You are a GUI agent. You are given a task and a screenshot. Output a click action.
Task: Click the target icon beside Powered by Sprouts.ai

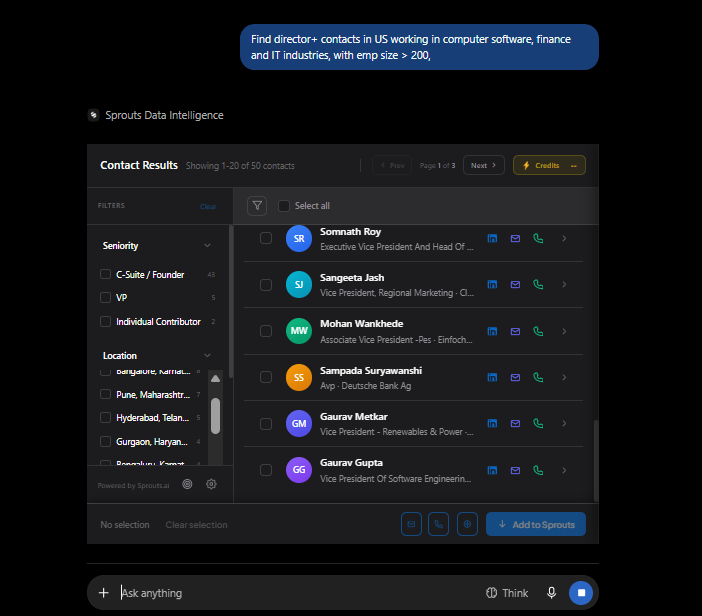coord(187,484)
